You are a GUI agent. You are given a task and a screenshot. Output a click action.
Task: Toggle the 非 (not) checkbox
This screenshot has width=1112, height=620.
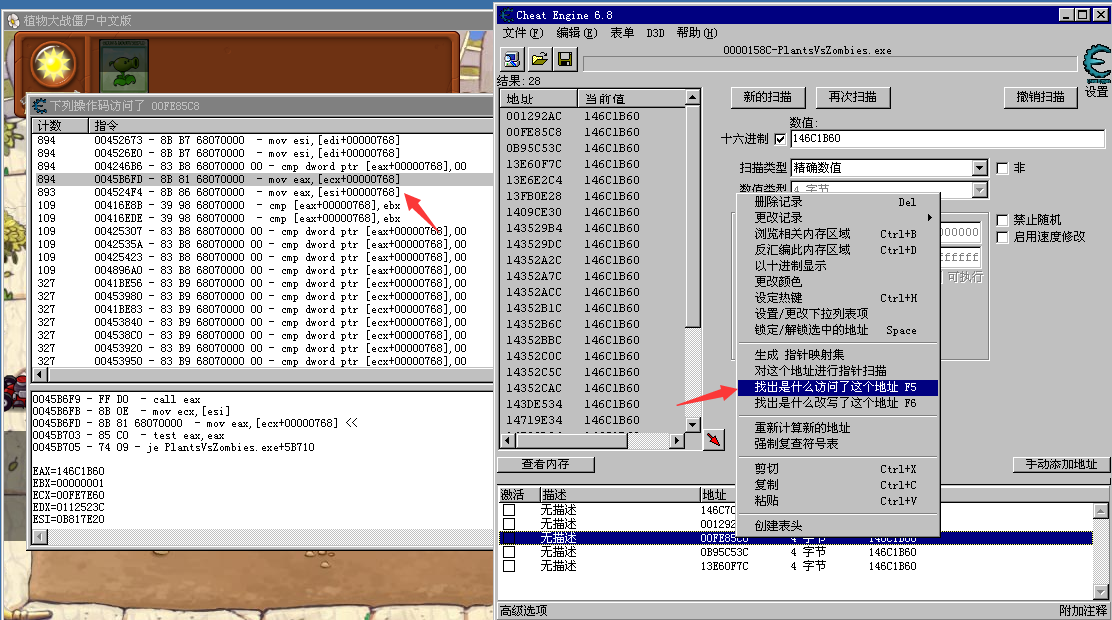(x=1002, y=168)
